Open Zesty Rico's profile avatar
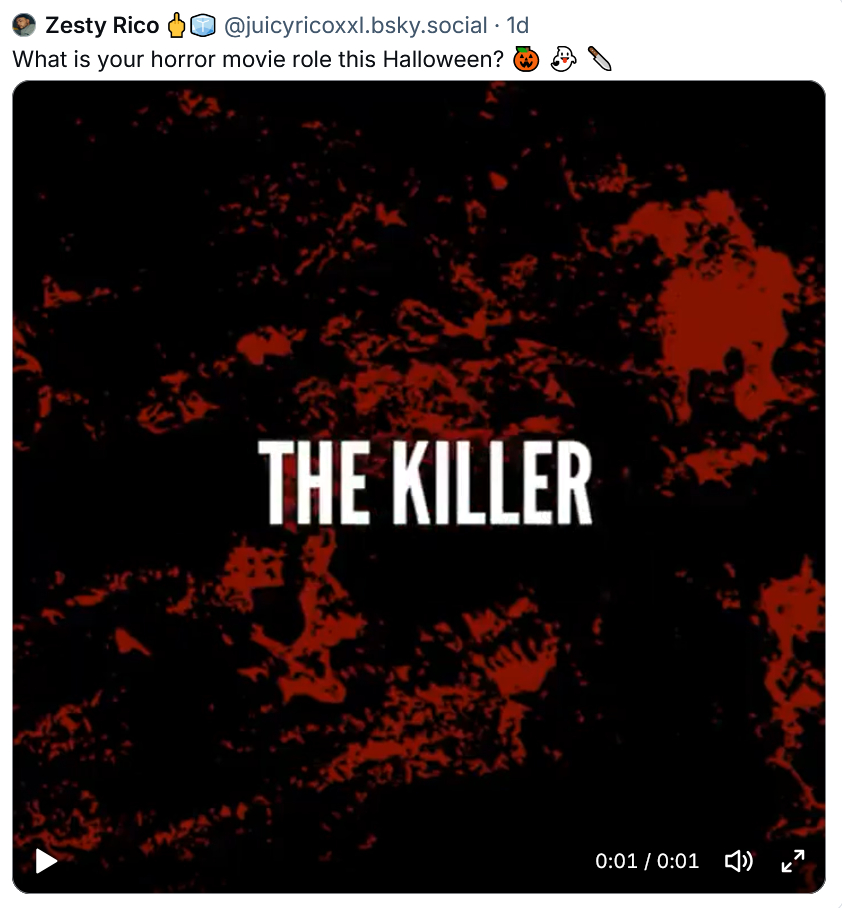This screenshot has height=908, width=842. [x=24, y=25]
